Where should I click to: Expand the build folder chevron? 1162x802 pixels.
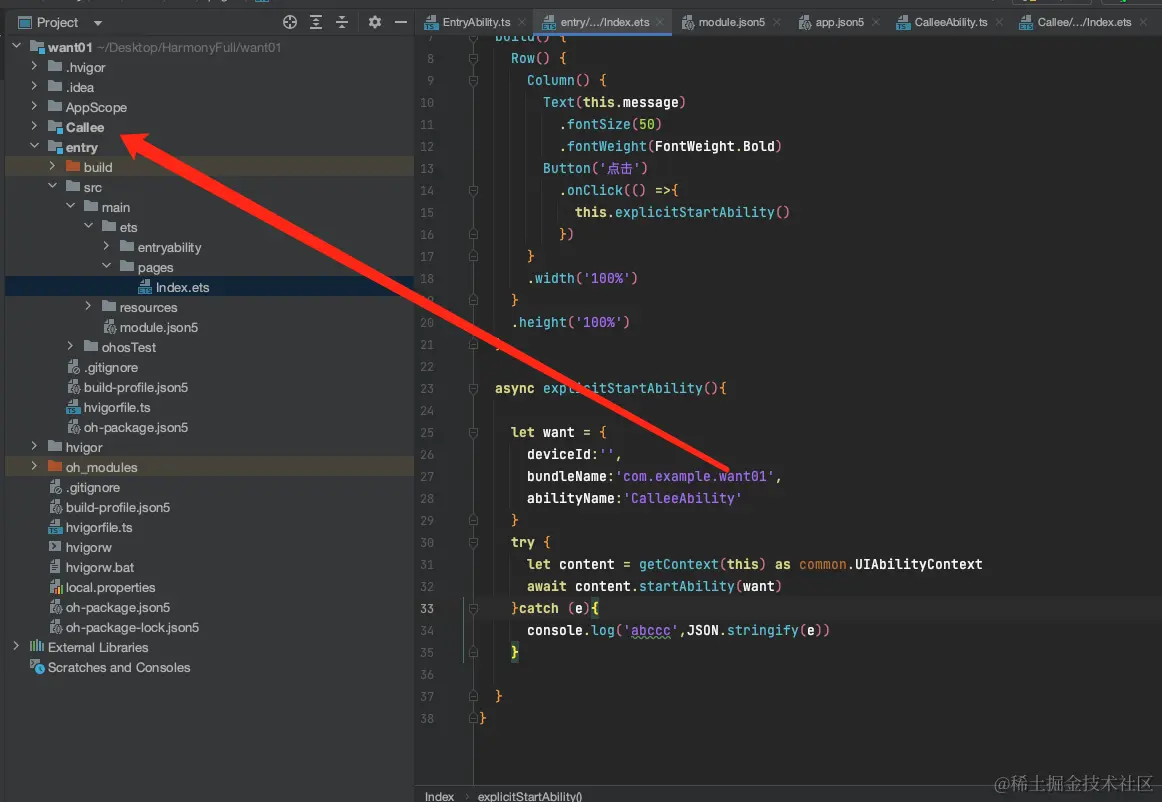click(x=53, y=166)
